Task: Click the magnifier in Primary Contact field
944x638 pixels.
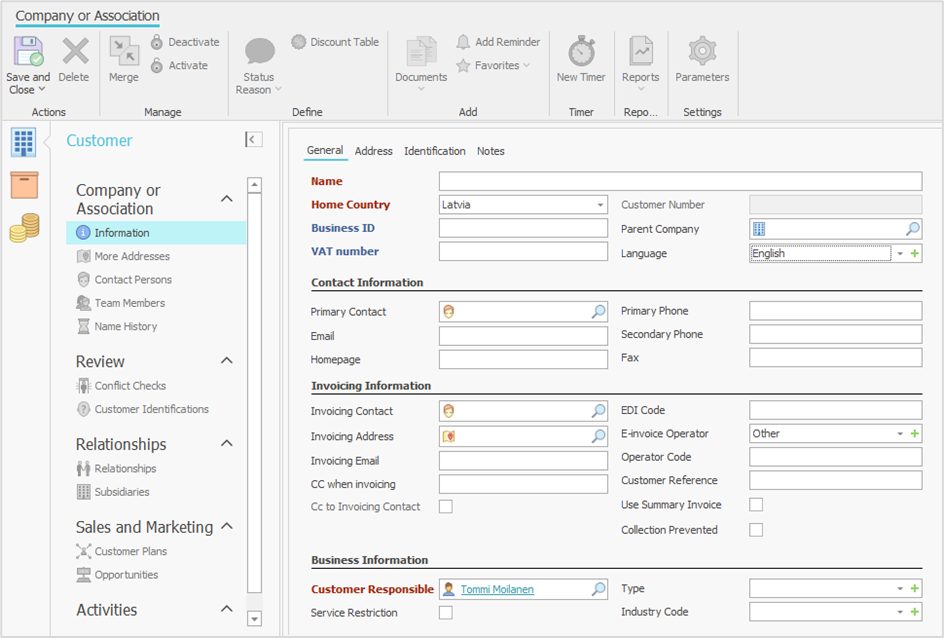Action: [598, 312]
